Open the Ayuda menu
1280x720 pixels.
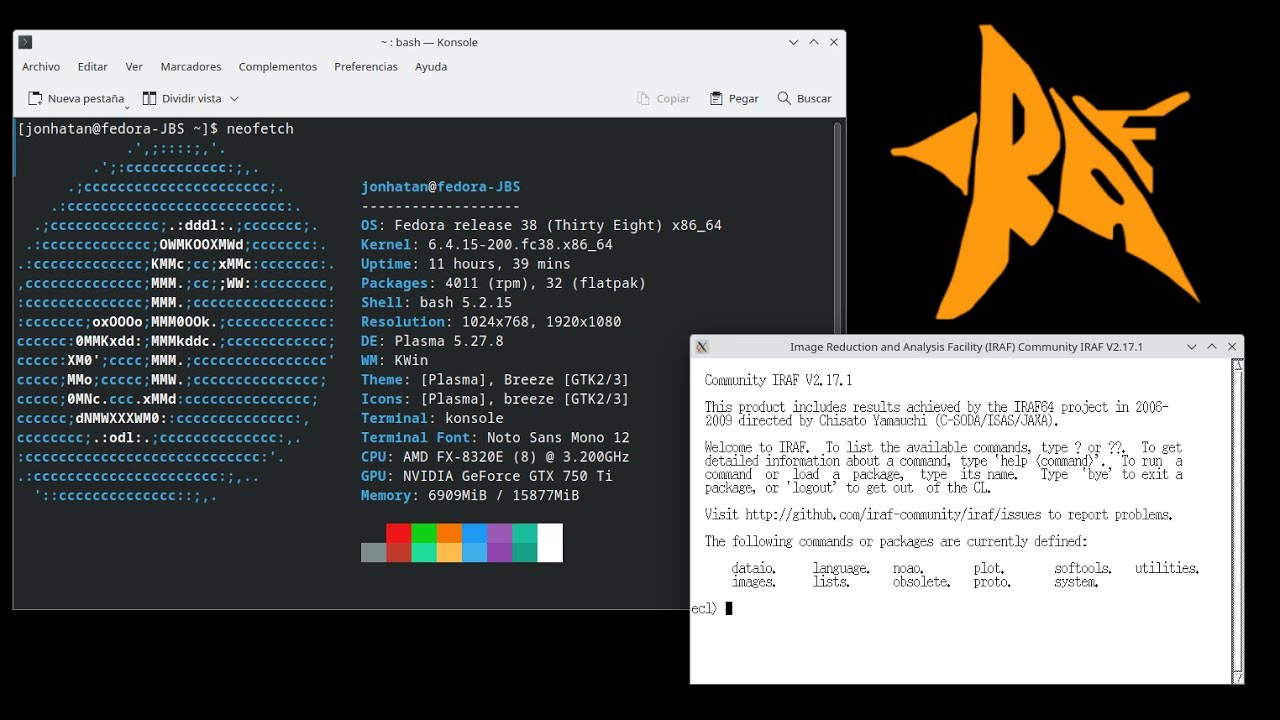coord(431,67)
